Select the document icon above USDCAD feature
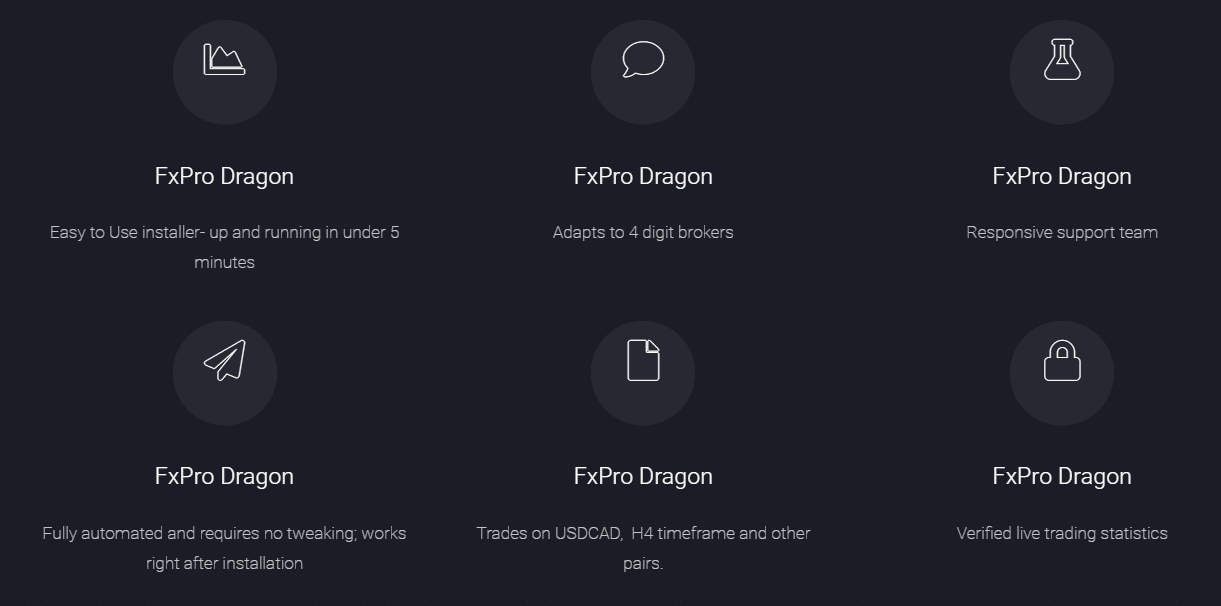Screen dimensions: 1221x606 [643, 372]
